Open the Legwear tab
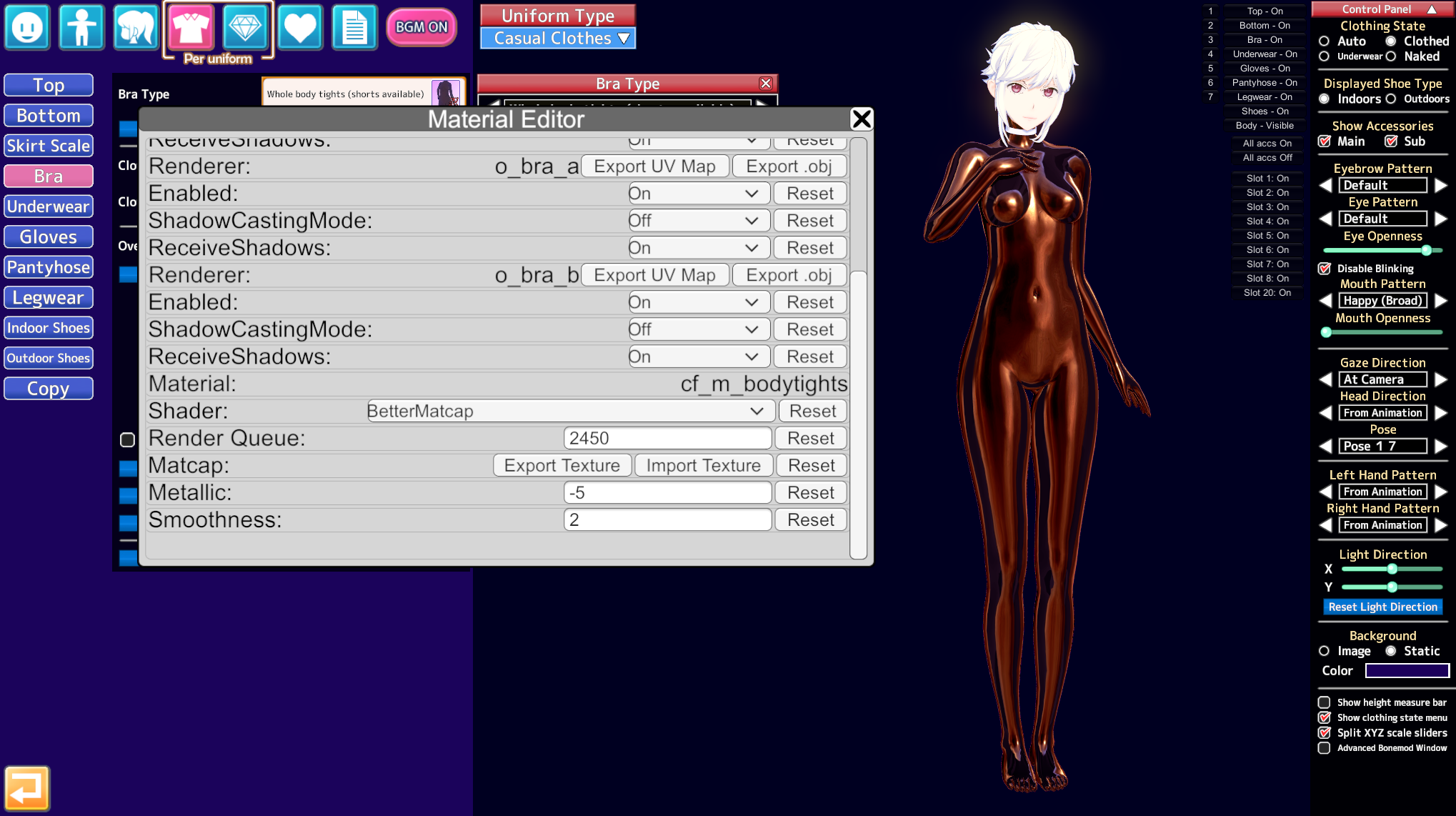This screenshot has width=1456, height=816. (x=49, y=297)
